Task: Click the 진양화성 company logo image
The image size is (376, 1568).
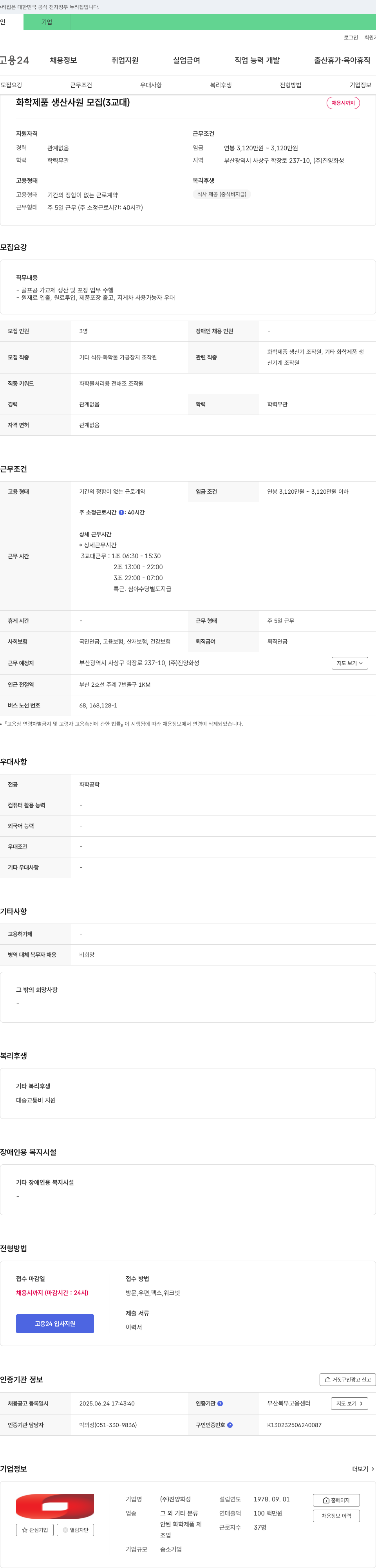Action: 55,1507
